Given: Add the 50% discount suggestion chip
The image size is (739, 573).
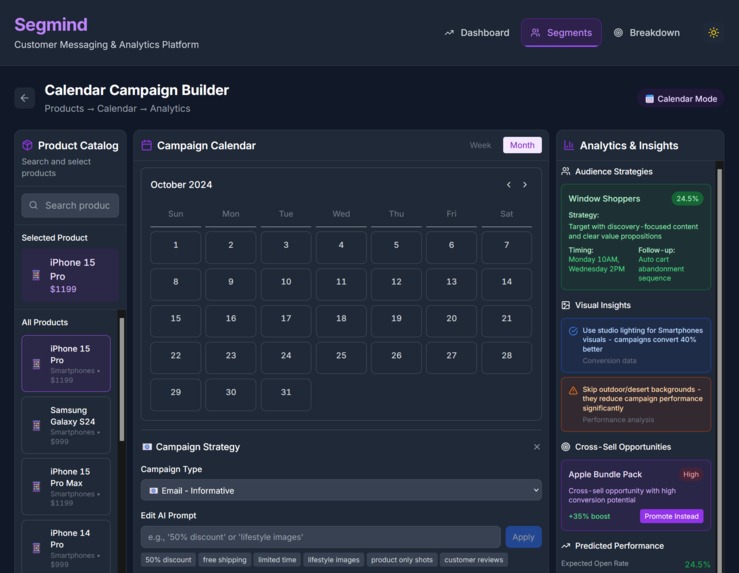Looking at the screenshot, I should (x=168, y=560).
